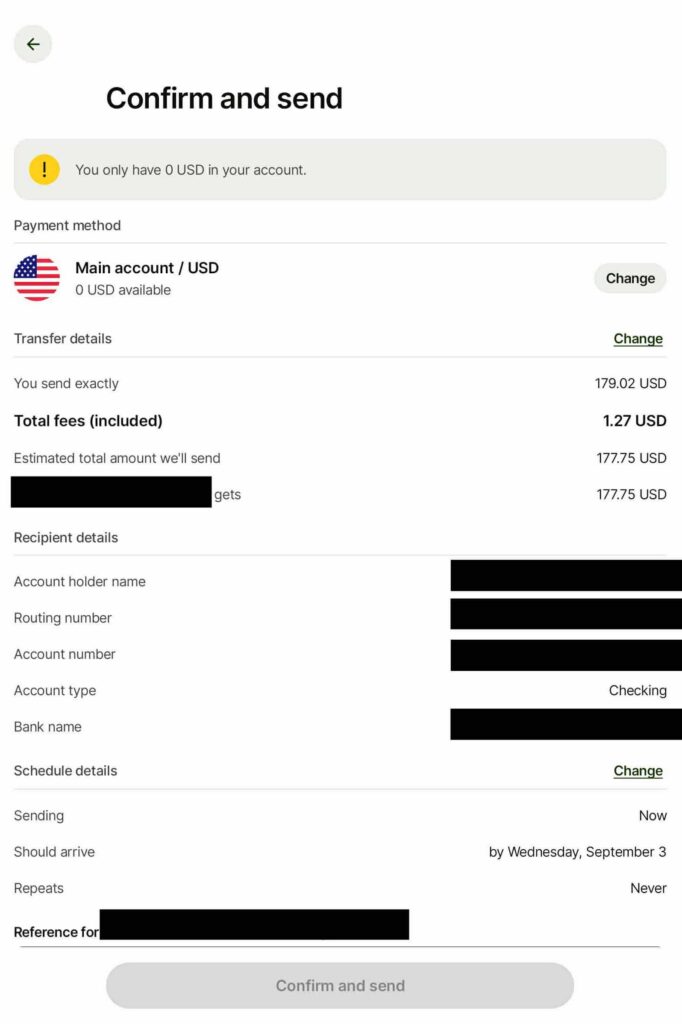Click the Sending Now value
This screenshot has height=1024, width=682.
point(652,816)
